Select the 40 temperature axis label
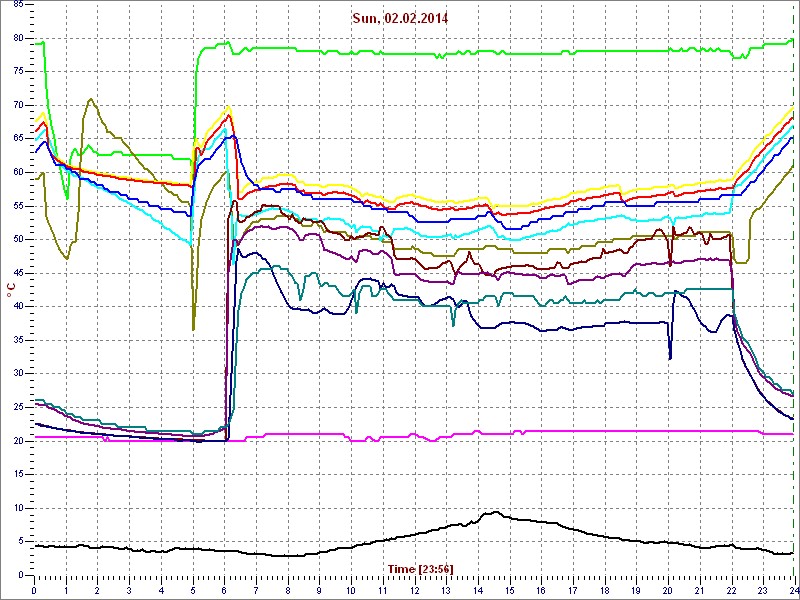Image resolution: width=800 pixels, height=600 pixels. coord(17,307)
